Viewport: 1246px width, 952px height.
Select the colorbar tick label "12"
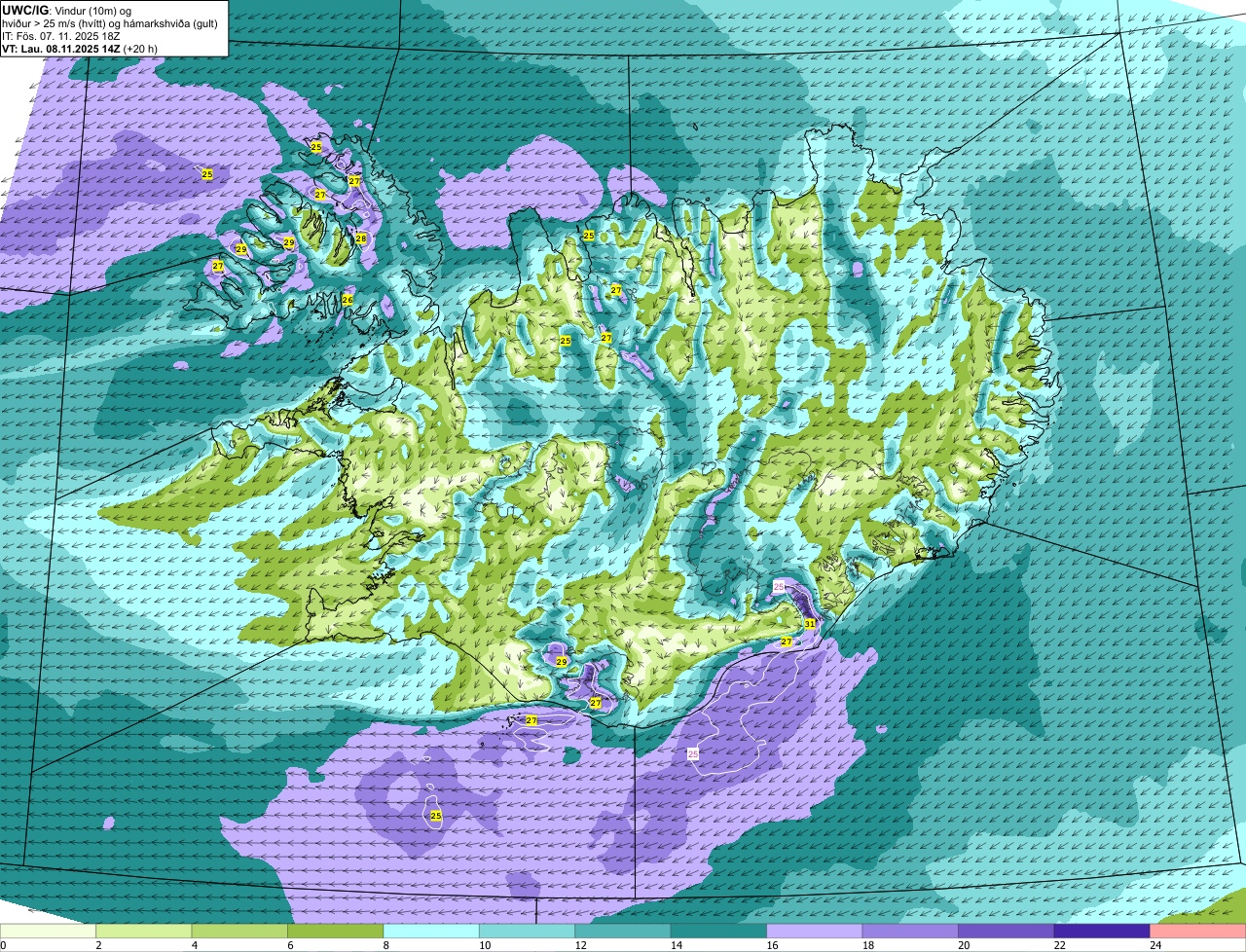pyautogui.click(x=580, y=945)
